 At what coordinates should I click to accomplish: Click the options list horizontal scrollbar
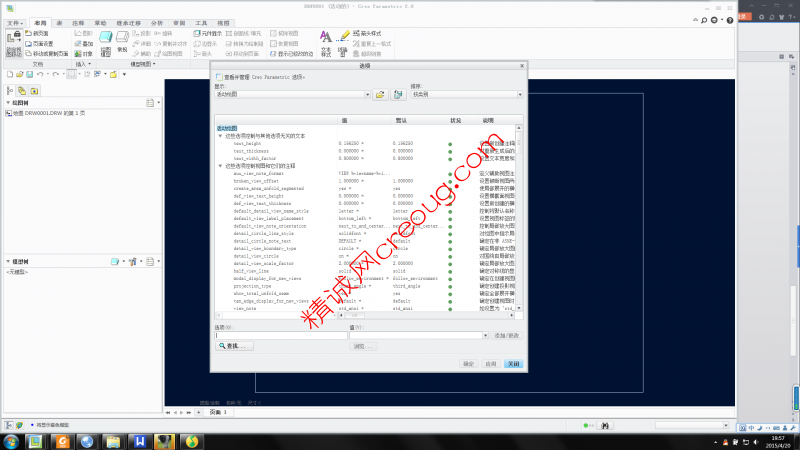[x=426, y=315]
